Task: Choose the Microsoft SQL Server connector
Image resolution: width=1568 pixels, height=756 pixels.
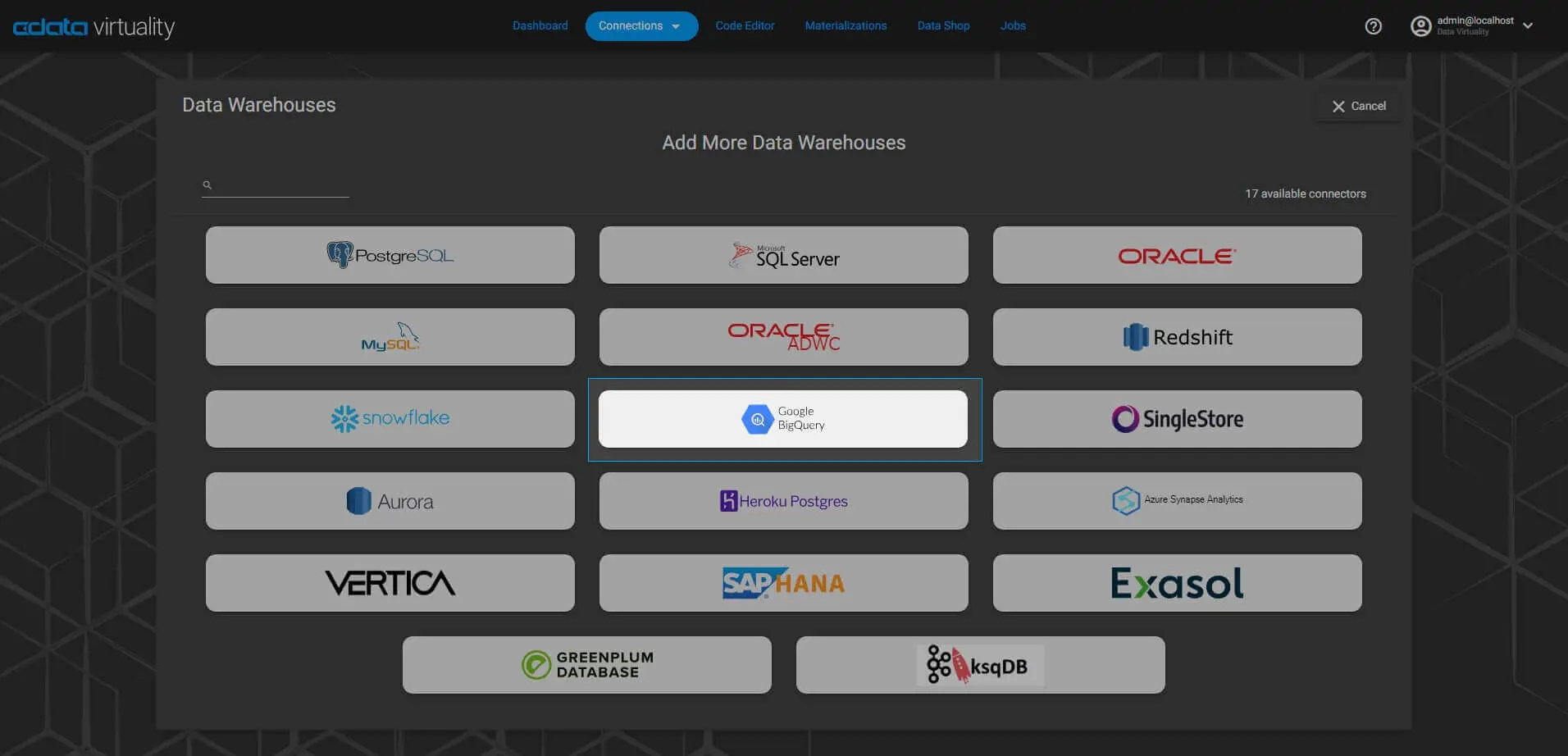Action: pyautogui.click(x=784, y=255)
